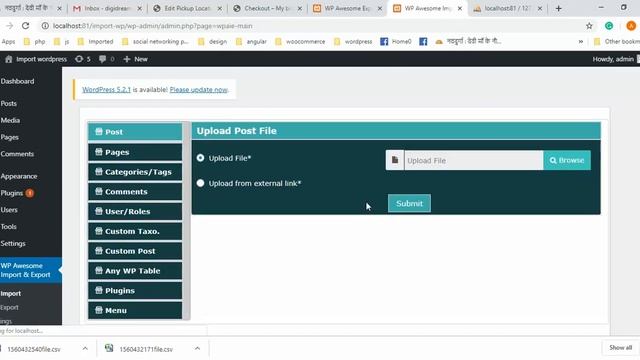Open the Custom Taxo. tab

[135, 231]
